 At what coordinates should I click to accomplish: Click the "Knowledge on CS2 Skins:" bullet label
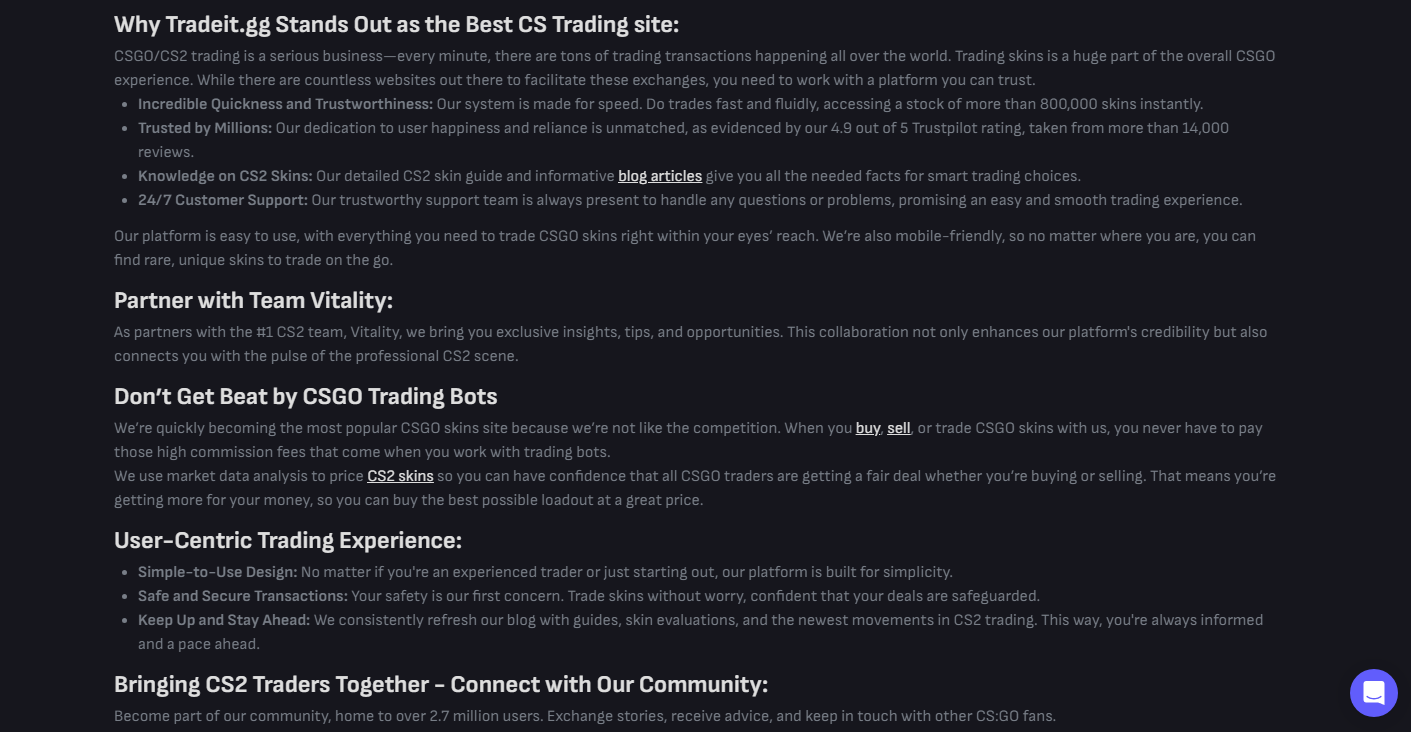point(225,176)
